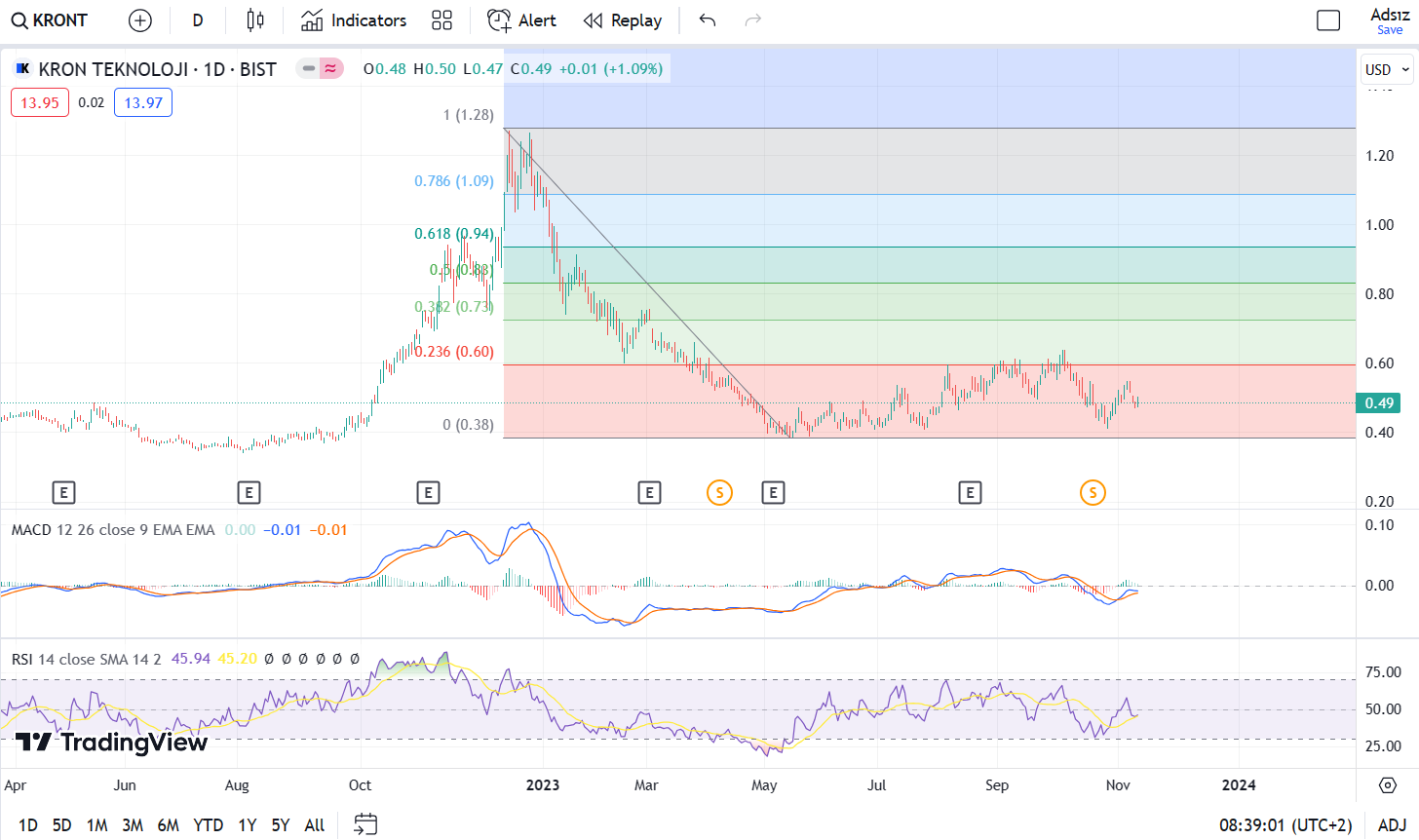Undo the last chart action
This screenshot has width=1419, height=840.
(x=708, y=20)
